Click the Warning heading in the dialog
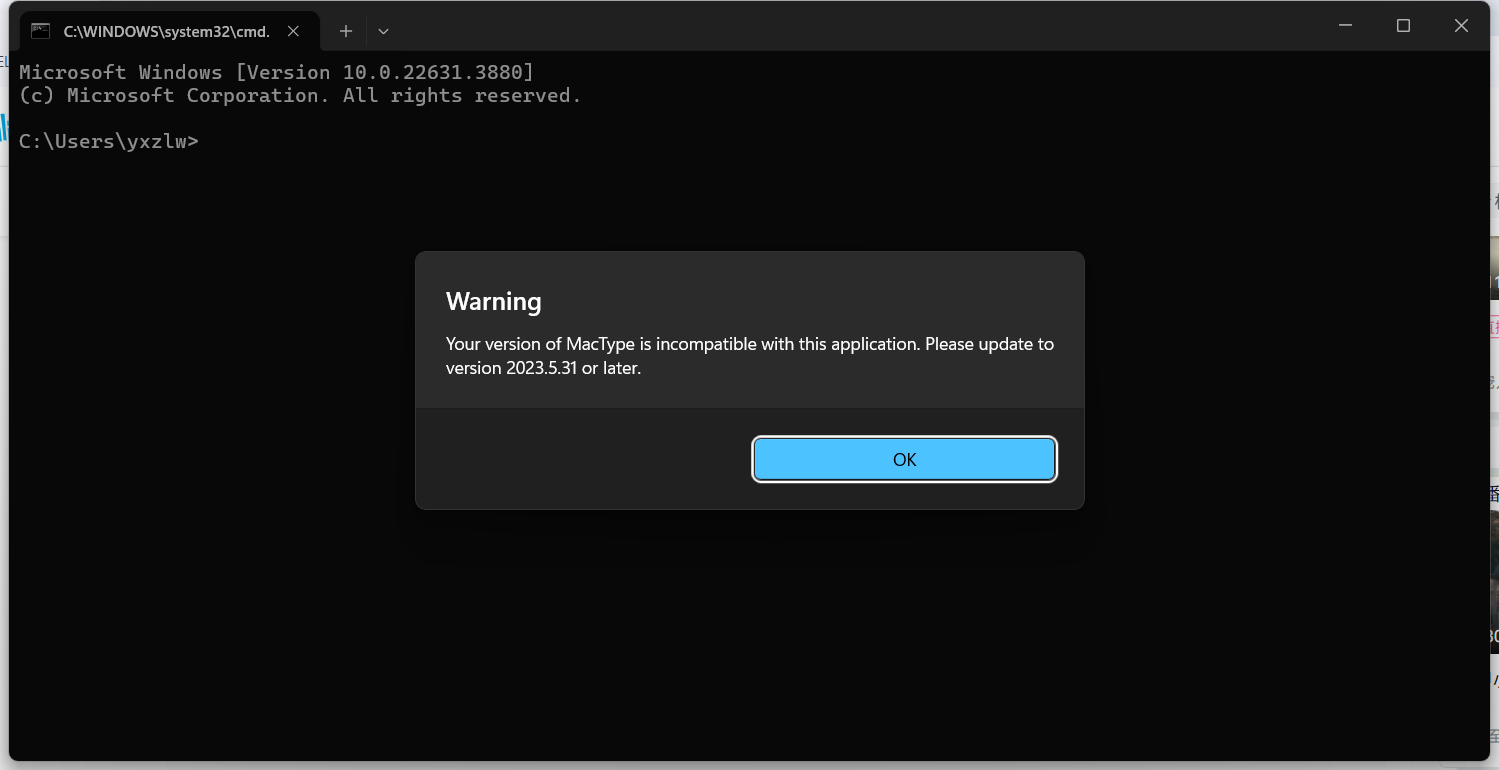 coord(493,302)
